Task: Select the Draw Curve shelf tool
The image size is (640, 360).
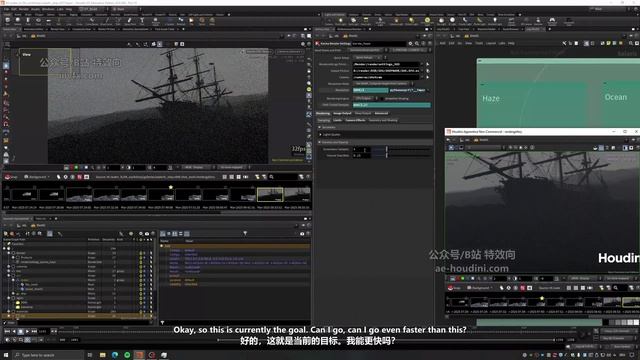Action: pos(106,20)
